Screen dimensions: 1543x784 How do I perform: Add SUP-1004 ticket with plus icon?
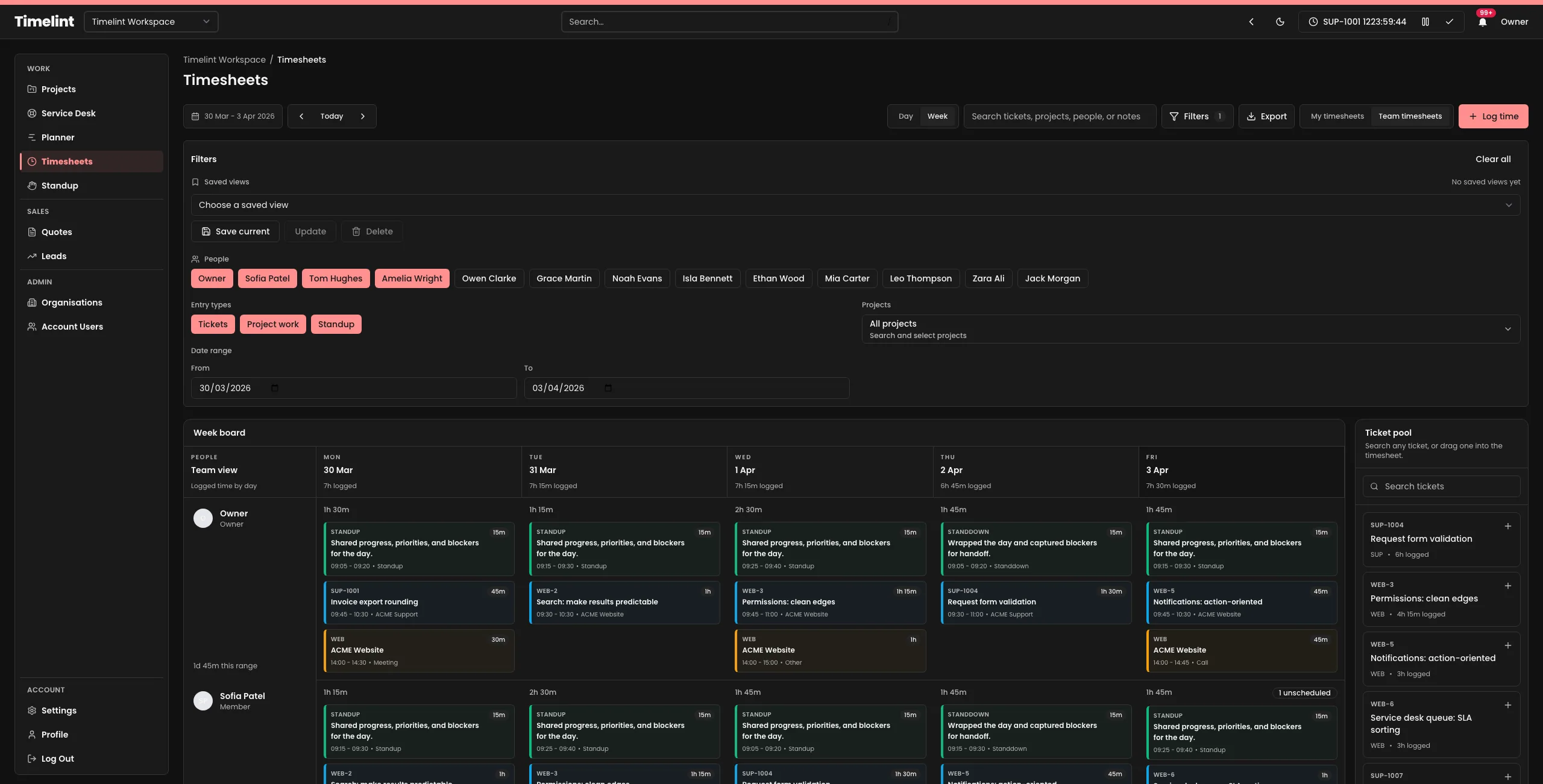pyautogui.click(x=1508, y=526)
